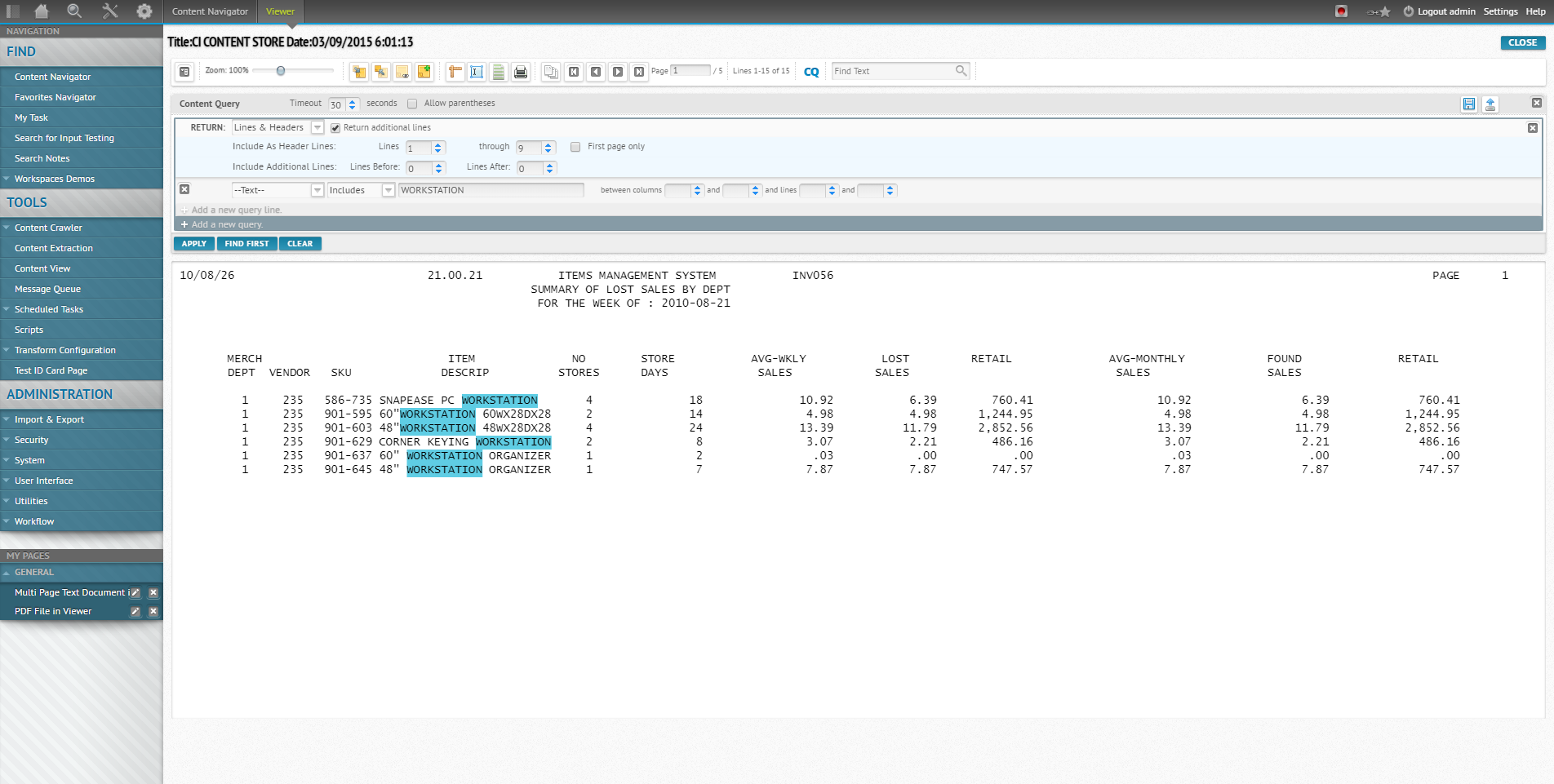Go to last page with the skip-forward arrow
1554x784 pixels.
(639, 72)
